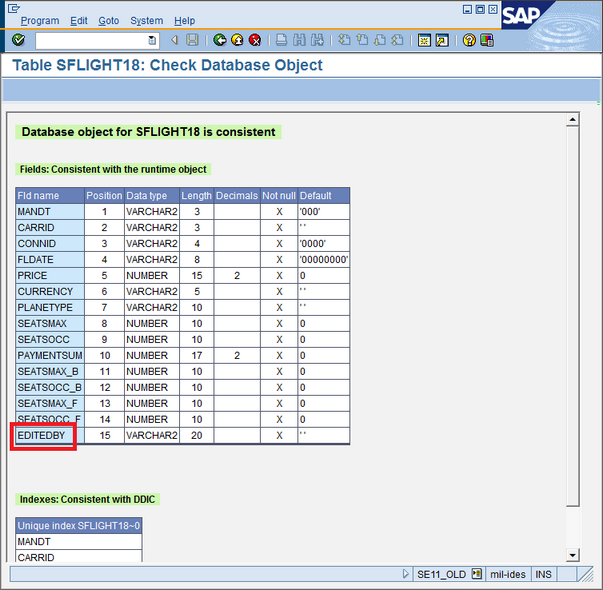
Task: Select the 'Position' column header
Action: 104,195
